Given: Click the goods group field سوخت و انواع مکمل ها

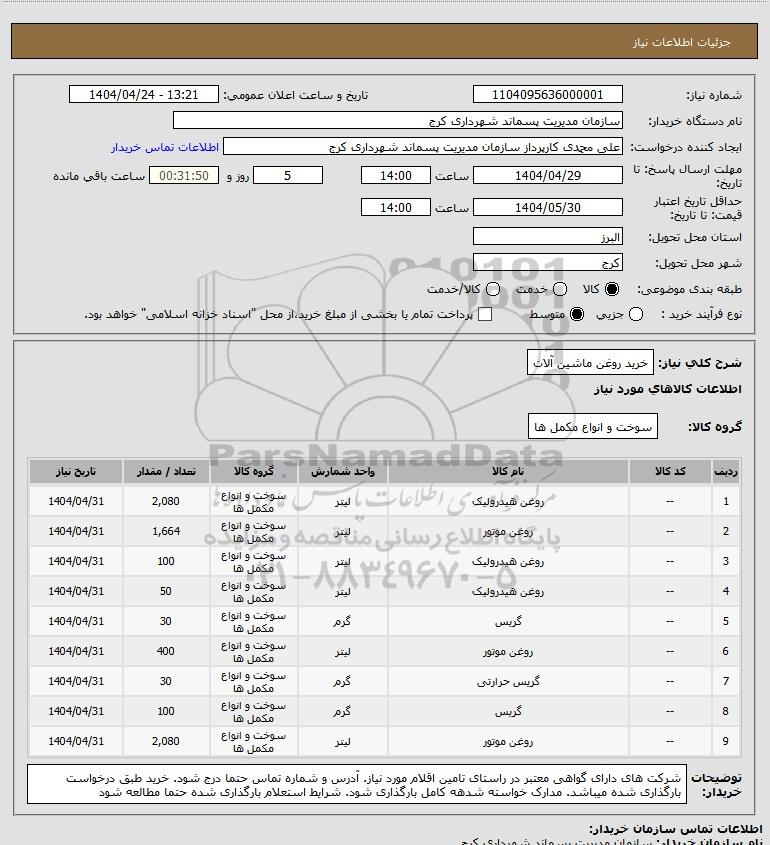Looking at the screenshot, I should (593, 426).
